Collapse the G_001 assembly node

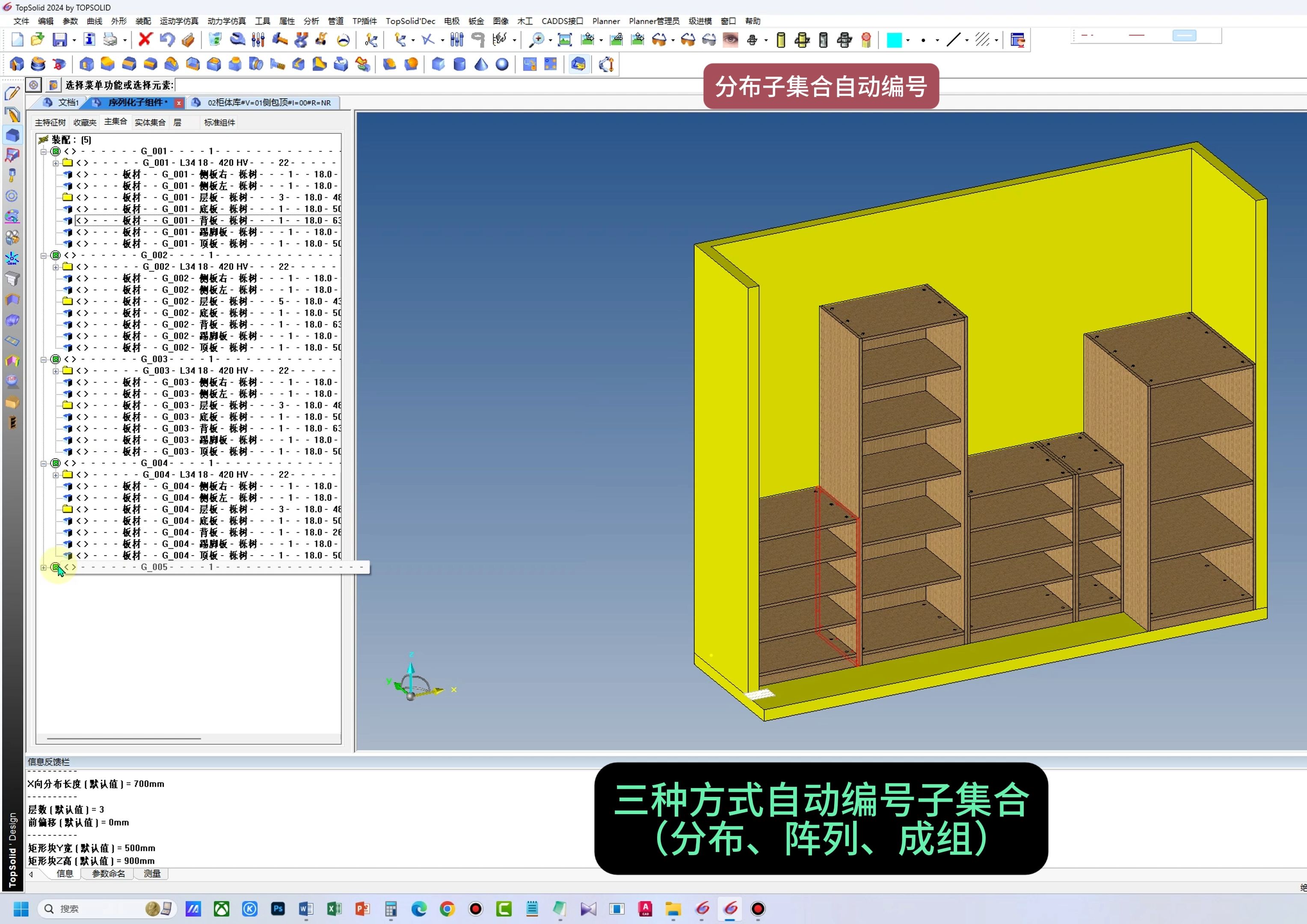(x=44, y=151)
